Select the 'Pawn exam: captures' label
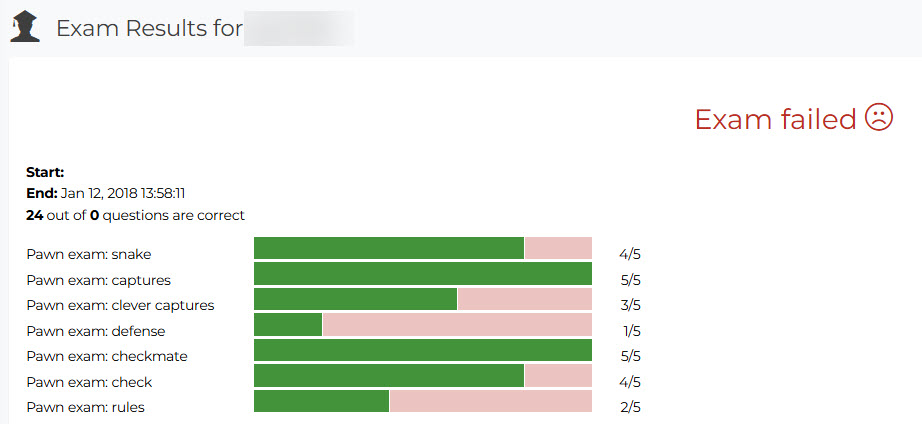This screenshot has width=922, height=424. pyautogui.click(x=98, y=280)
